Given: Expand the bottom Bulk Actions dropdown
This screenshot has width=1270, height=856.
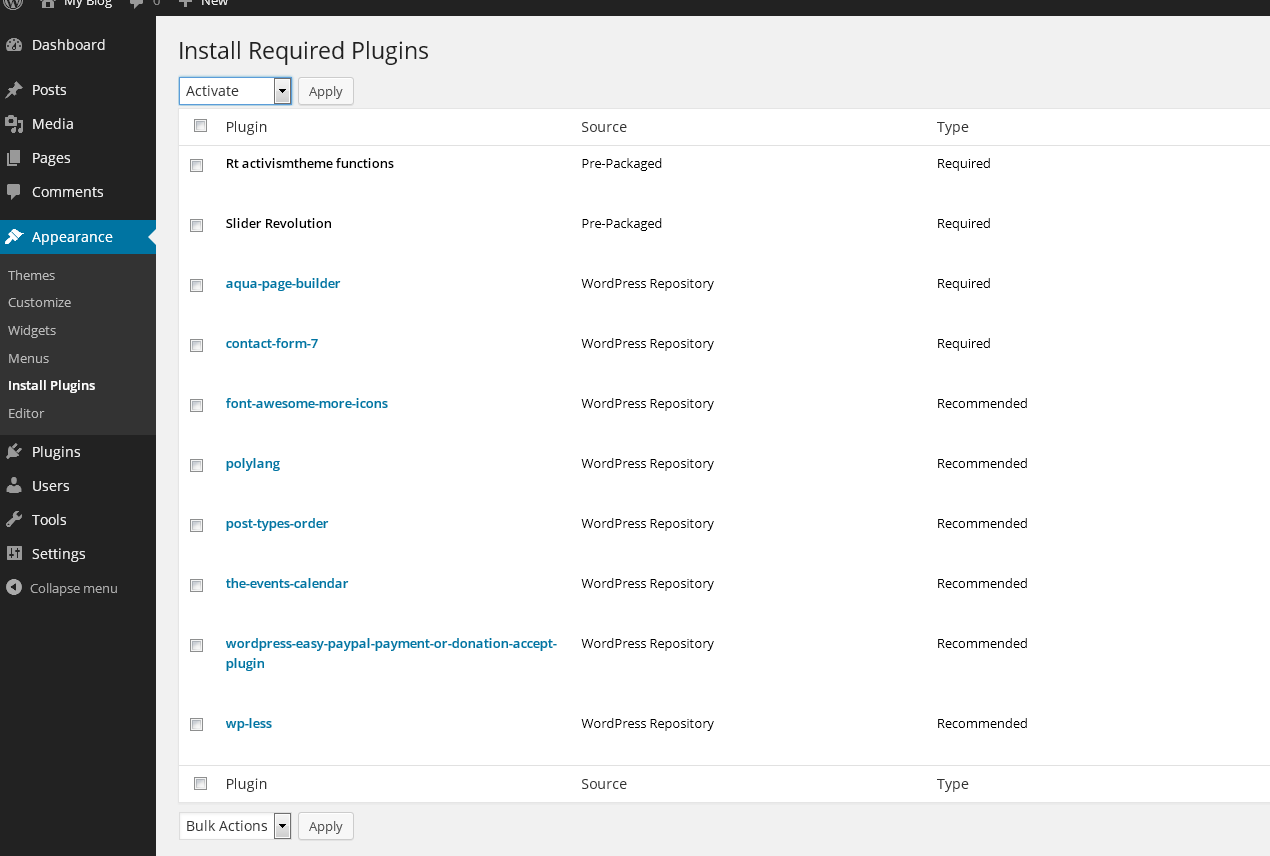Looking at the screenshot, I should click(x=235, y=826).
